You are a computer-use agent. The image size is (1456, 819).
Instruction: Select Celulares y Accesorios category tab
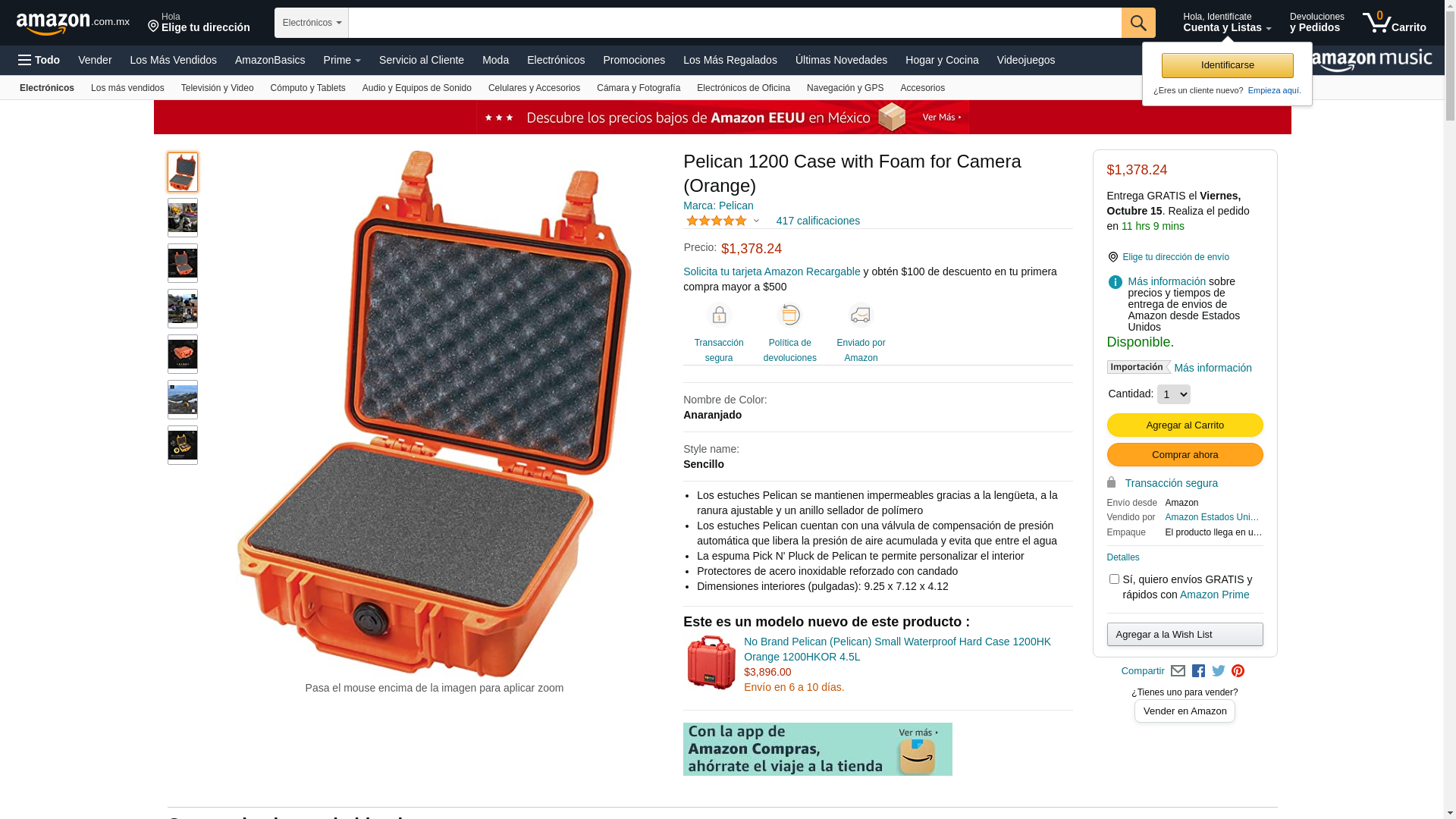(534, 88)
